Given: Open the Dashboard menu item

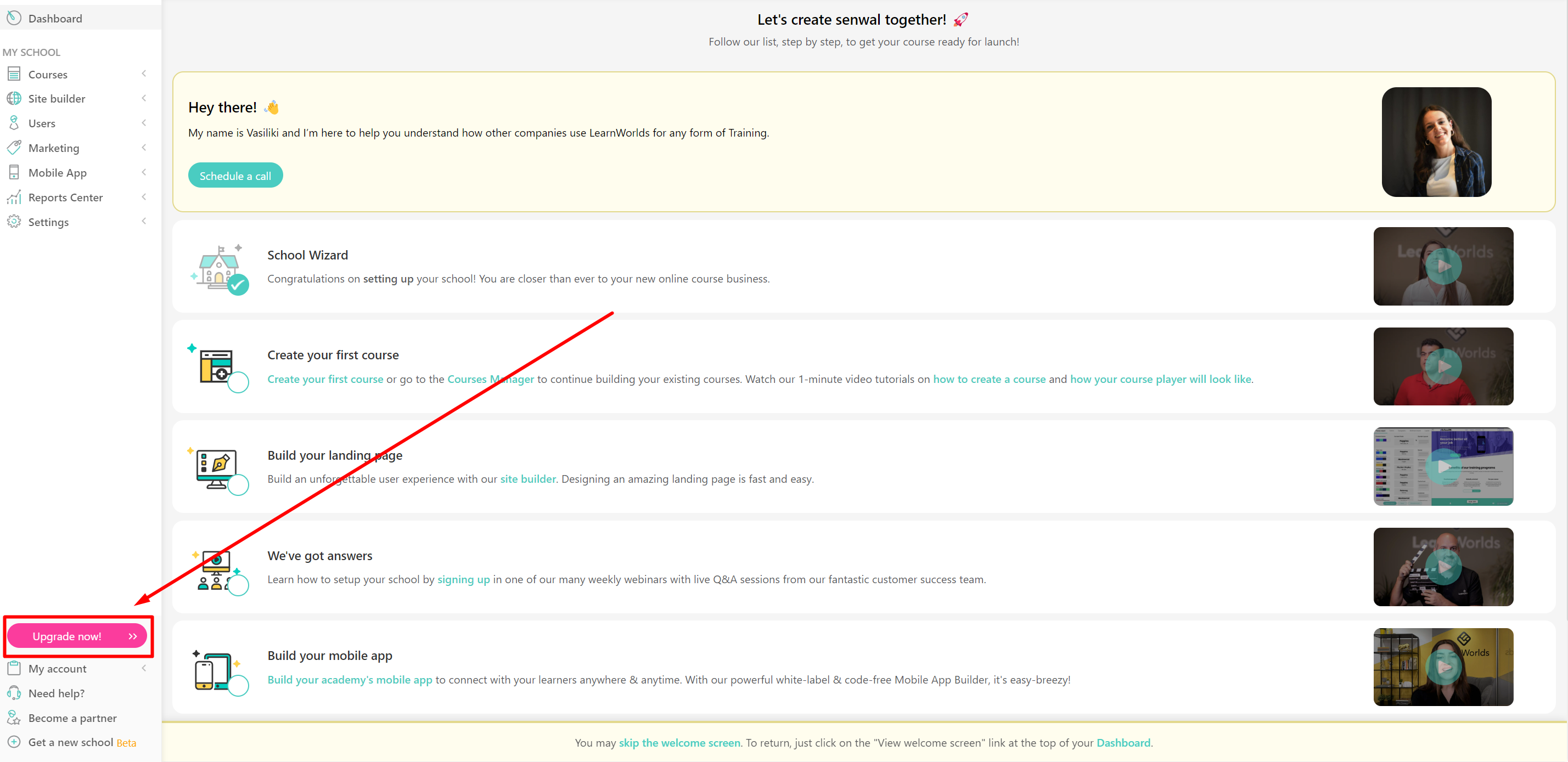Looking at the screenshot, I should coord(55,18).
